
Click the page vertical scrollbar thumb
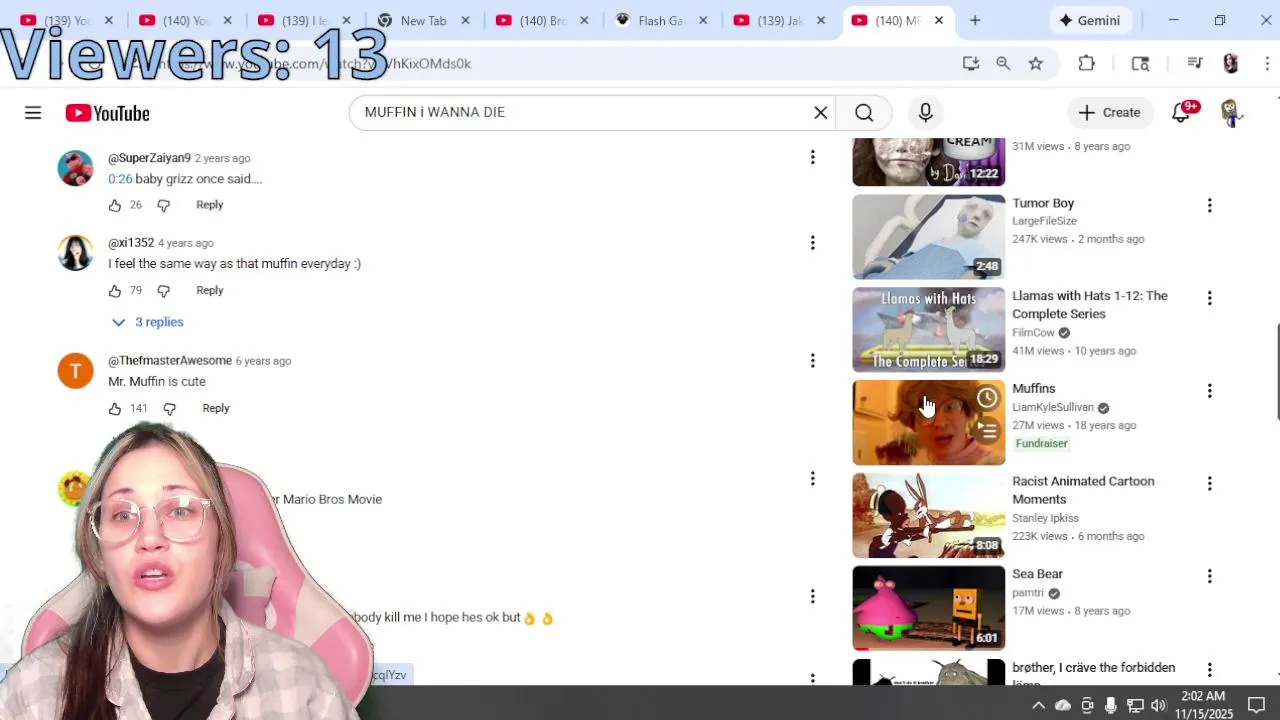tap(1276, 372)
